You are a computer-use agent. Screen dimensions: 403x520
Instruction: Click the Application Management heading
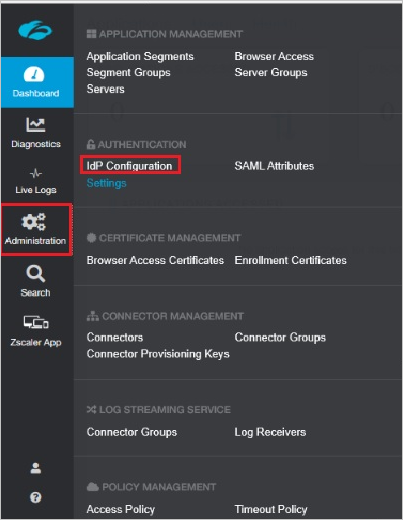tap(171, 34)
